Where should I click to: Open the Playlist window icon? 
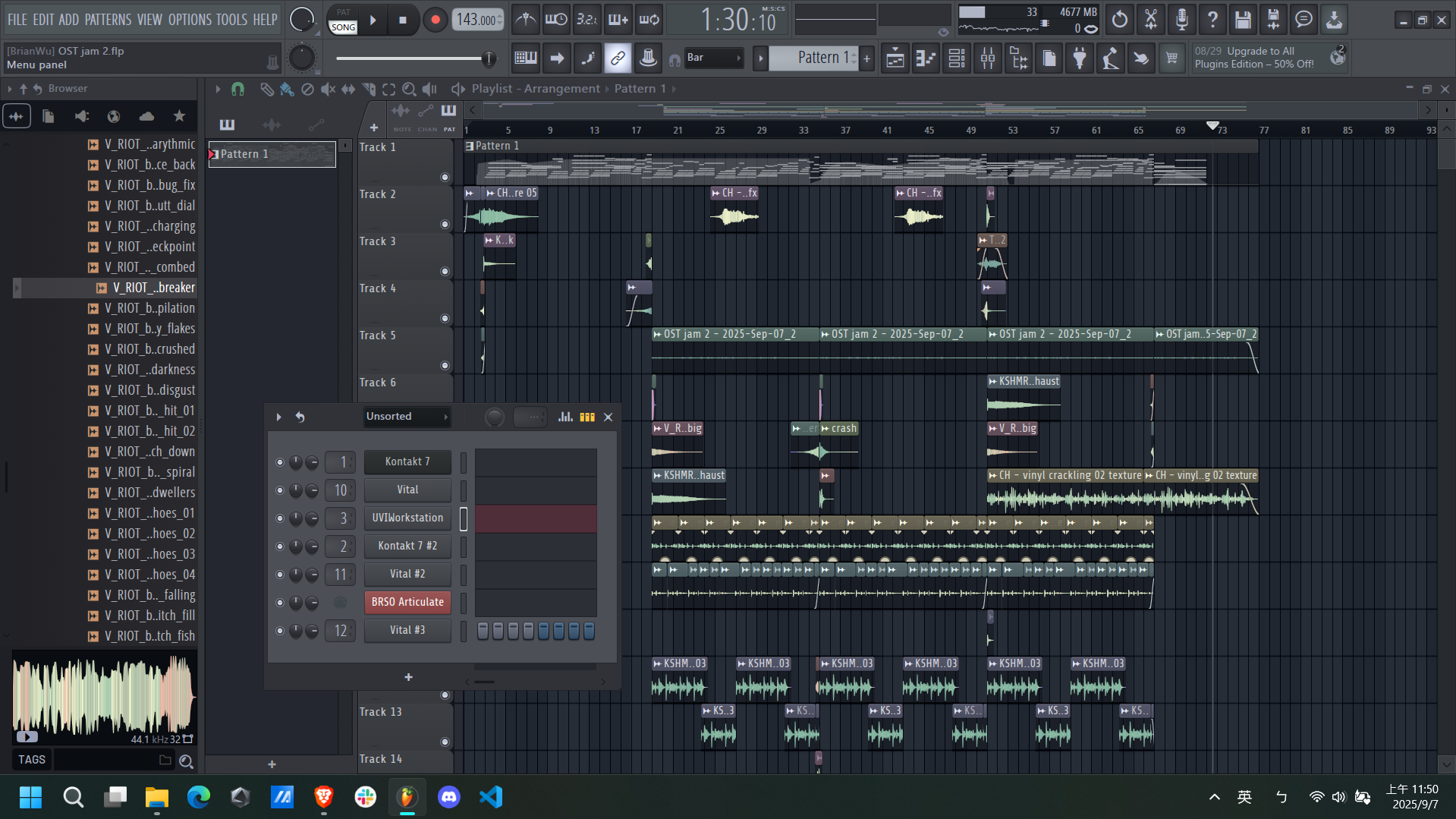pos(895,58)
